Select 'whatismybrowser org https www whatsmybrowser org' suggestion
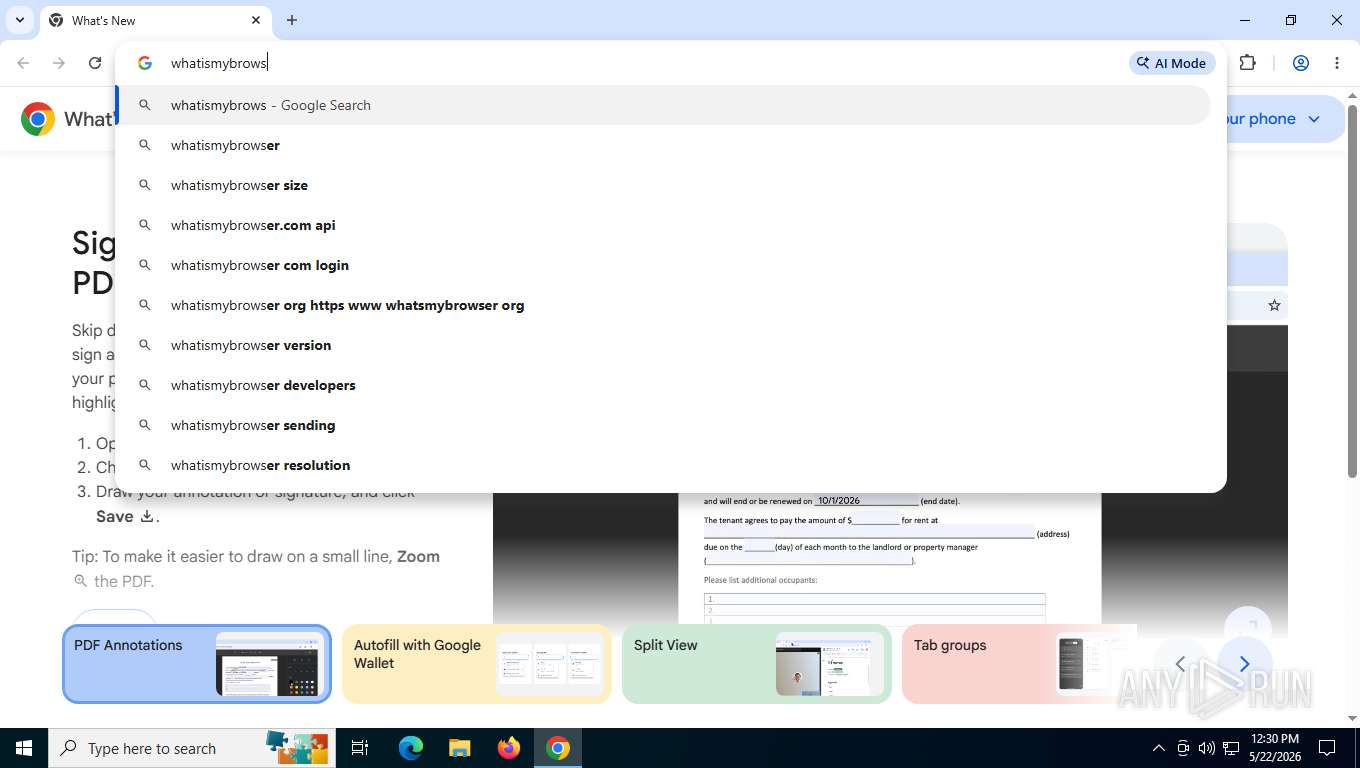1360x768 pixels. point(664,305)
